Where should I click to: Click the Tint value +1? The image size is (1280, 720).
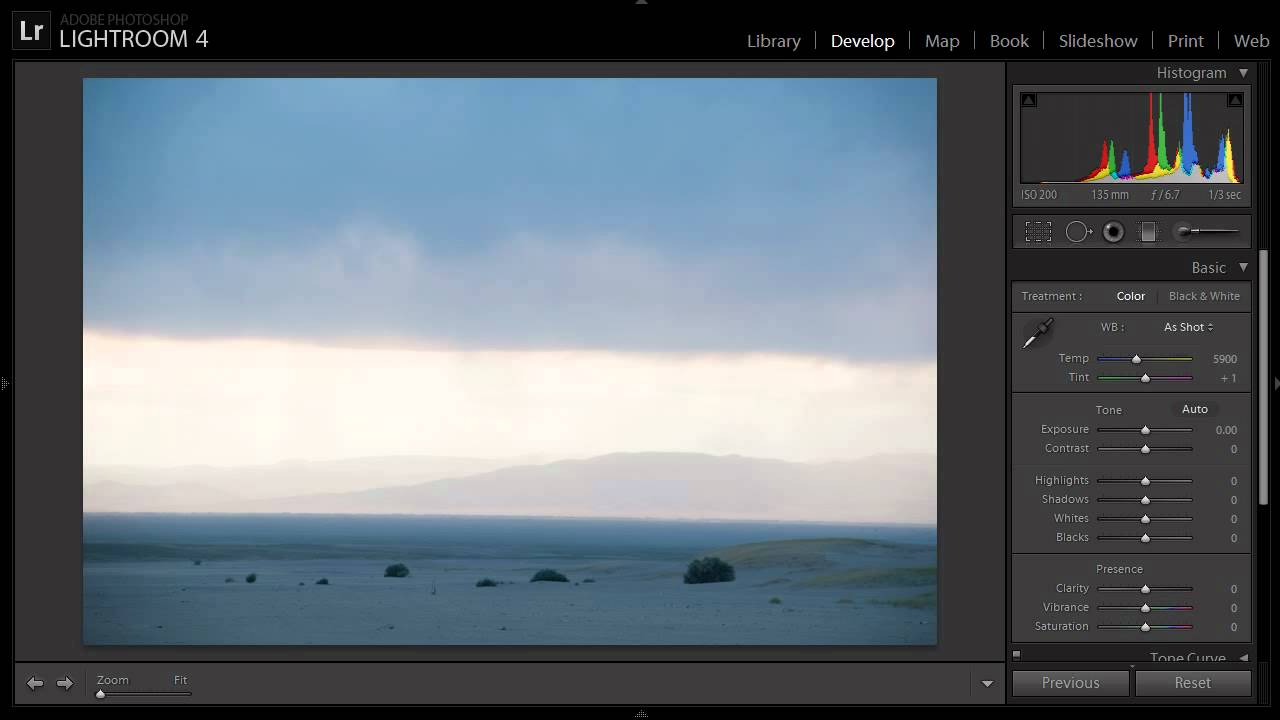point(1229,378)
